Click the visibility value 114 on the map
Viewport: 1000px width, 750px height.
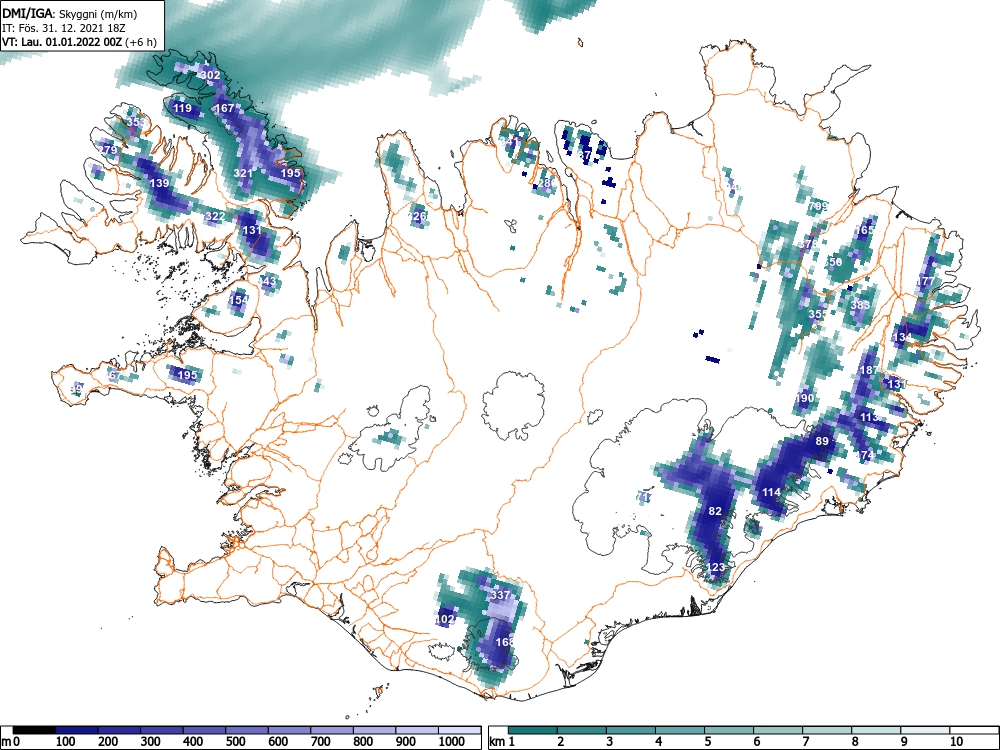[x=771, y=492]
